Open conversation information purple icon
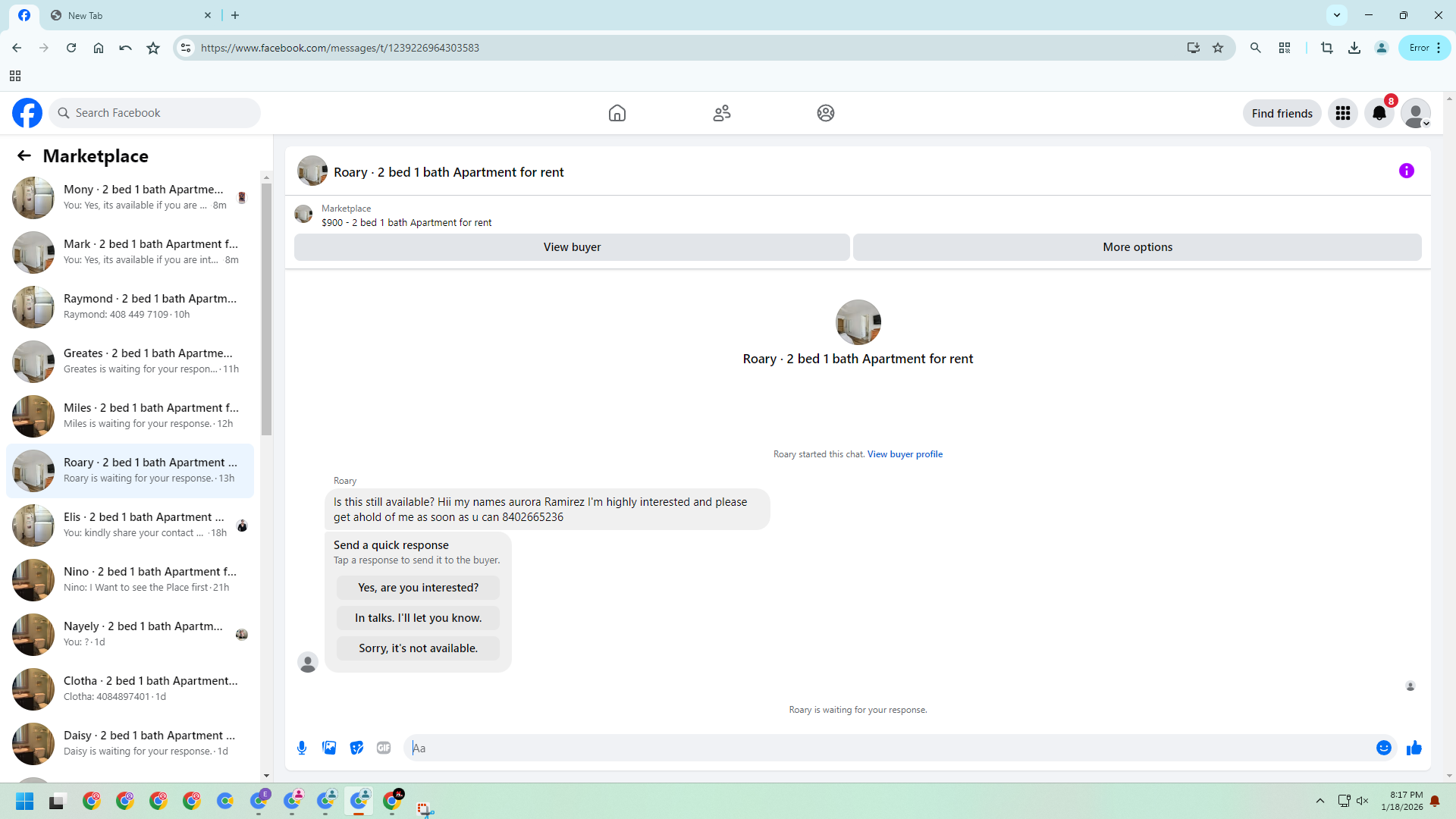Viewport: 1456px width, 819px height. [1406, 171]
